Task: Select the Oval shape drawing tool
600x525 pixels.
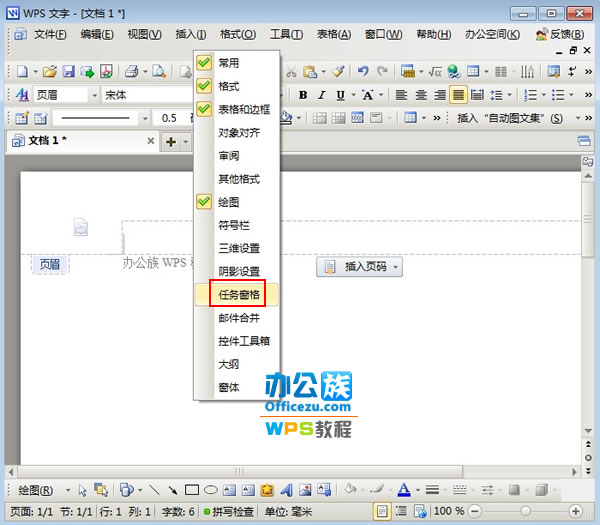Action: [211, 490]
